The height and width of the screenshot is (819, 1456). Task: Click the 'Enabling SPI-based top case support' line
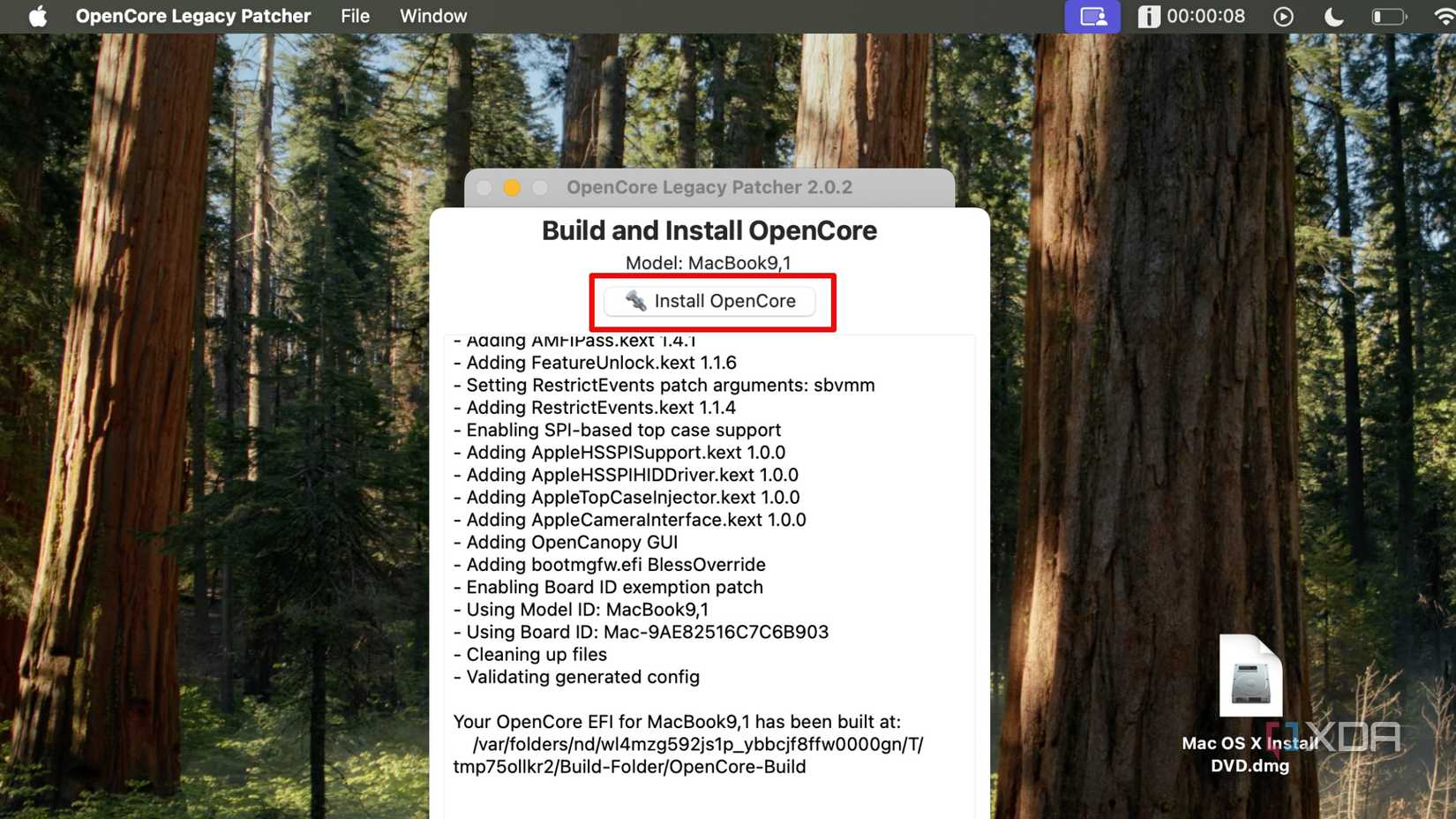tap(617, 430)
